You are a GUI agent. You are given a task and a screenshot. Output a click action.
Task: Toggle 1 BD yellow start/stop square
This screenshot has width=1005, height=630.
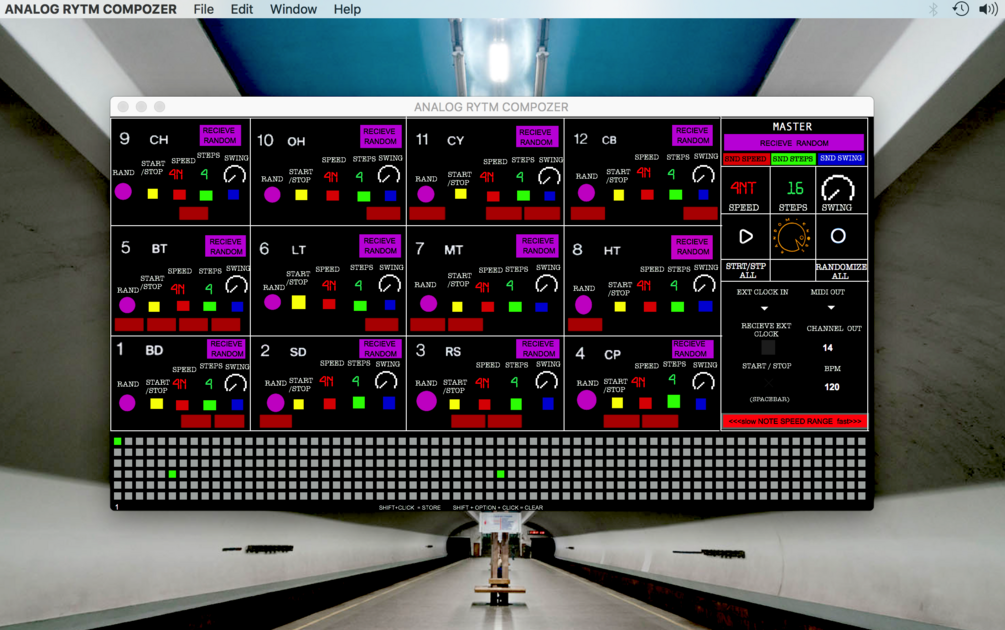click(156, 404)
